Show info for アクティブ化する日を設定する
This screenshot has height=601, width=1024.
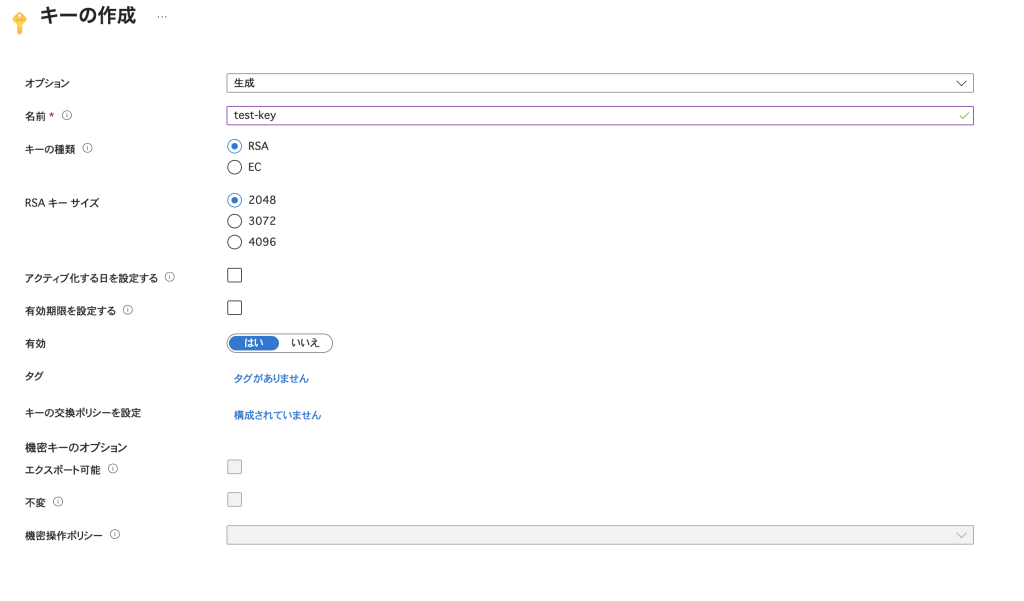pos(170,277)
